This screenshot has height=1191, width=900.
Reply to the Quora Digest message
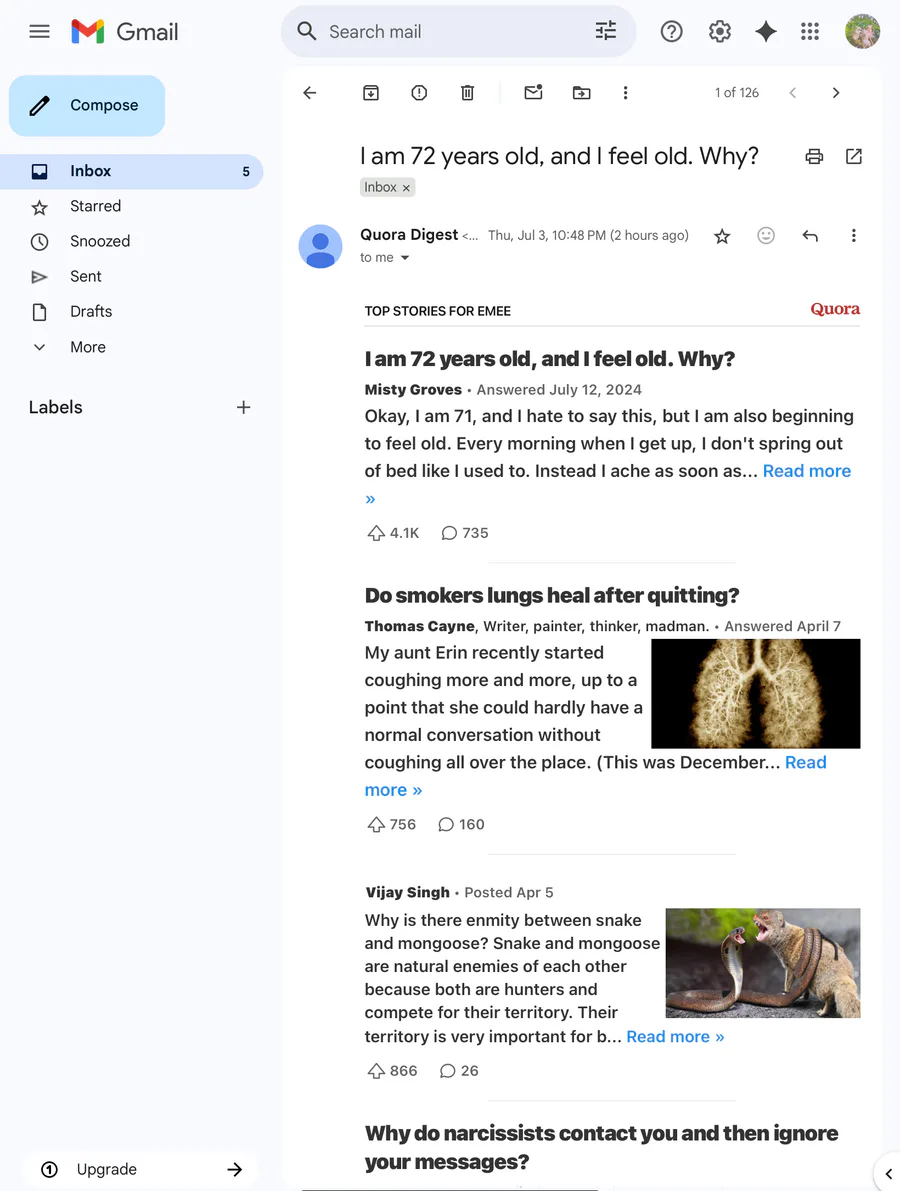(810, 235)
